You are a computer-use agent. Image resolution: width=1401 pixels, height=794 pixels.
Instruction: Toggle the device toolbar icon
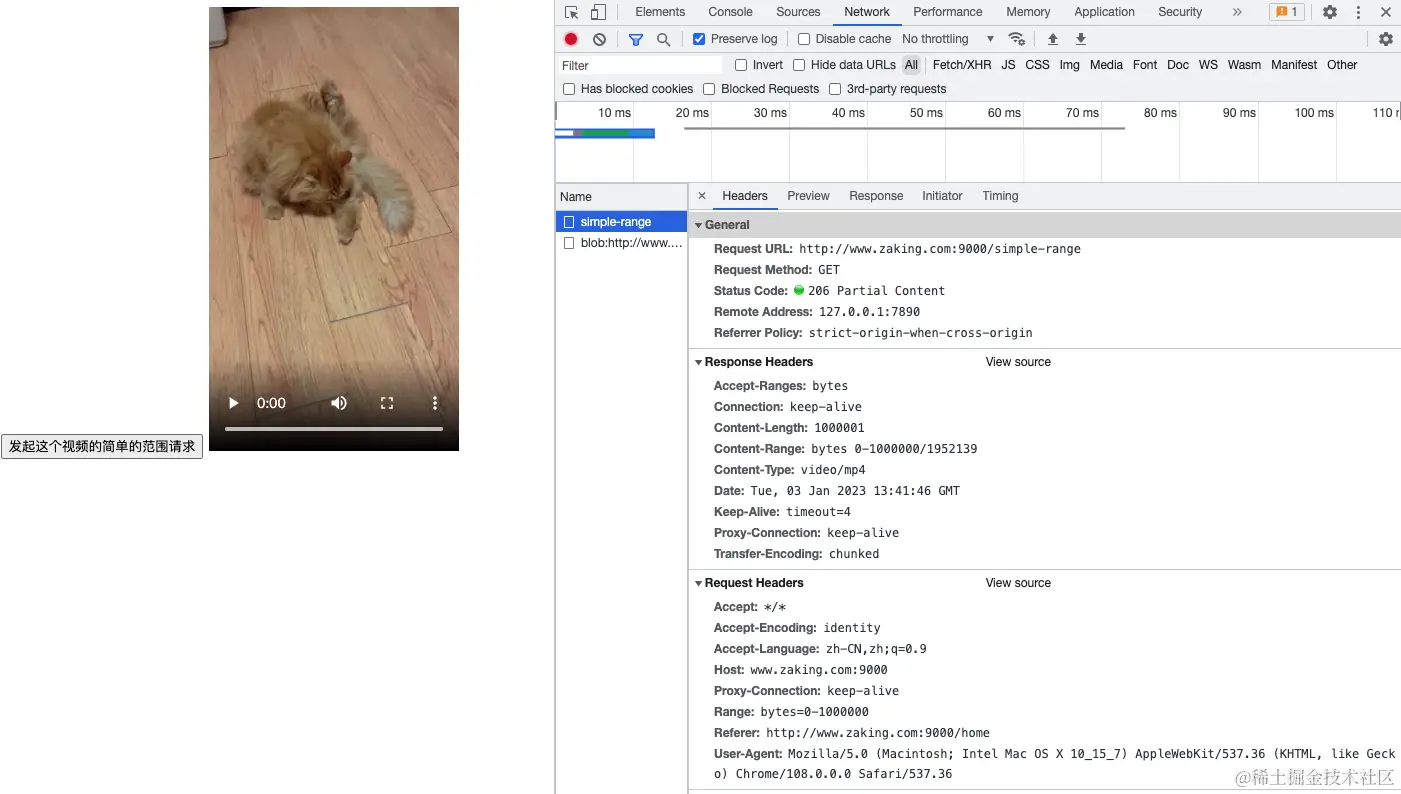tap(598, 12)
